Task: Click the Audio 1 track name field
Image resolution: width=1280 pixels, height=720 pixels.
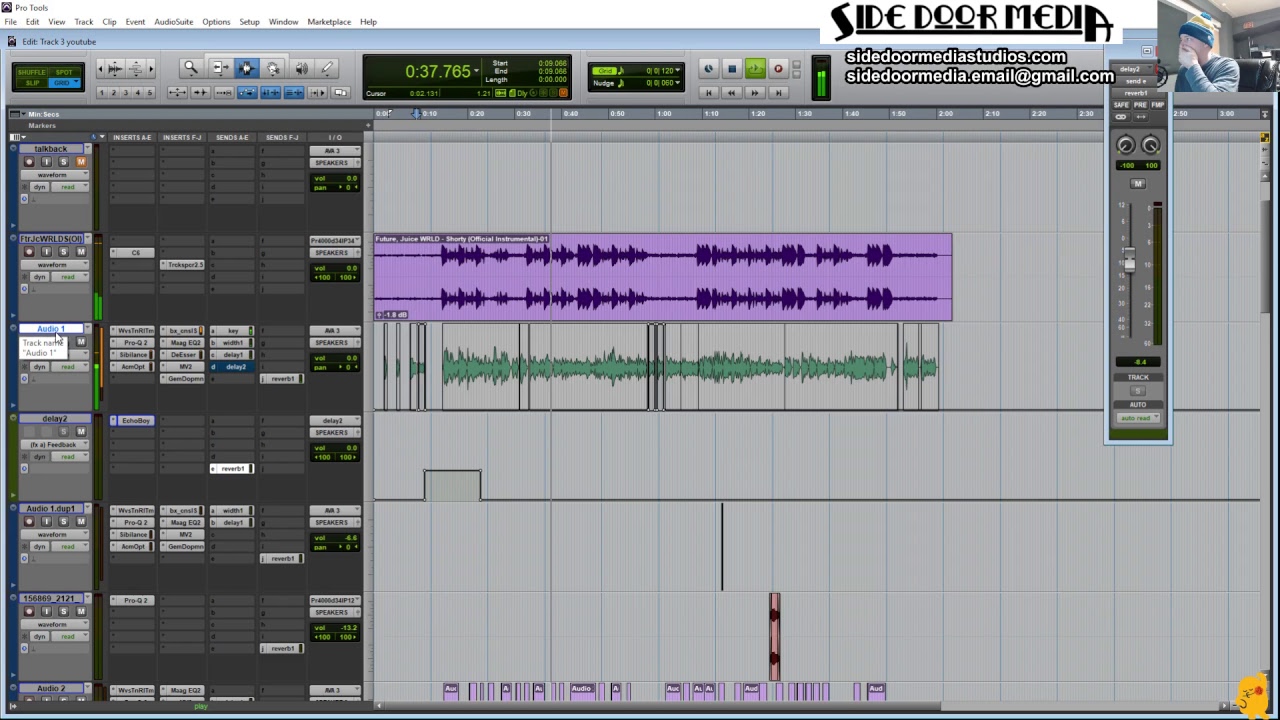Action: click(x=50, y=329)
